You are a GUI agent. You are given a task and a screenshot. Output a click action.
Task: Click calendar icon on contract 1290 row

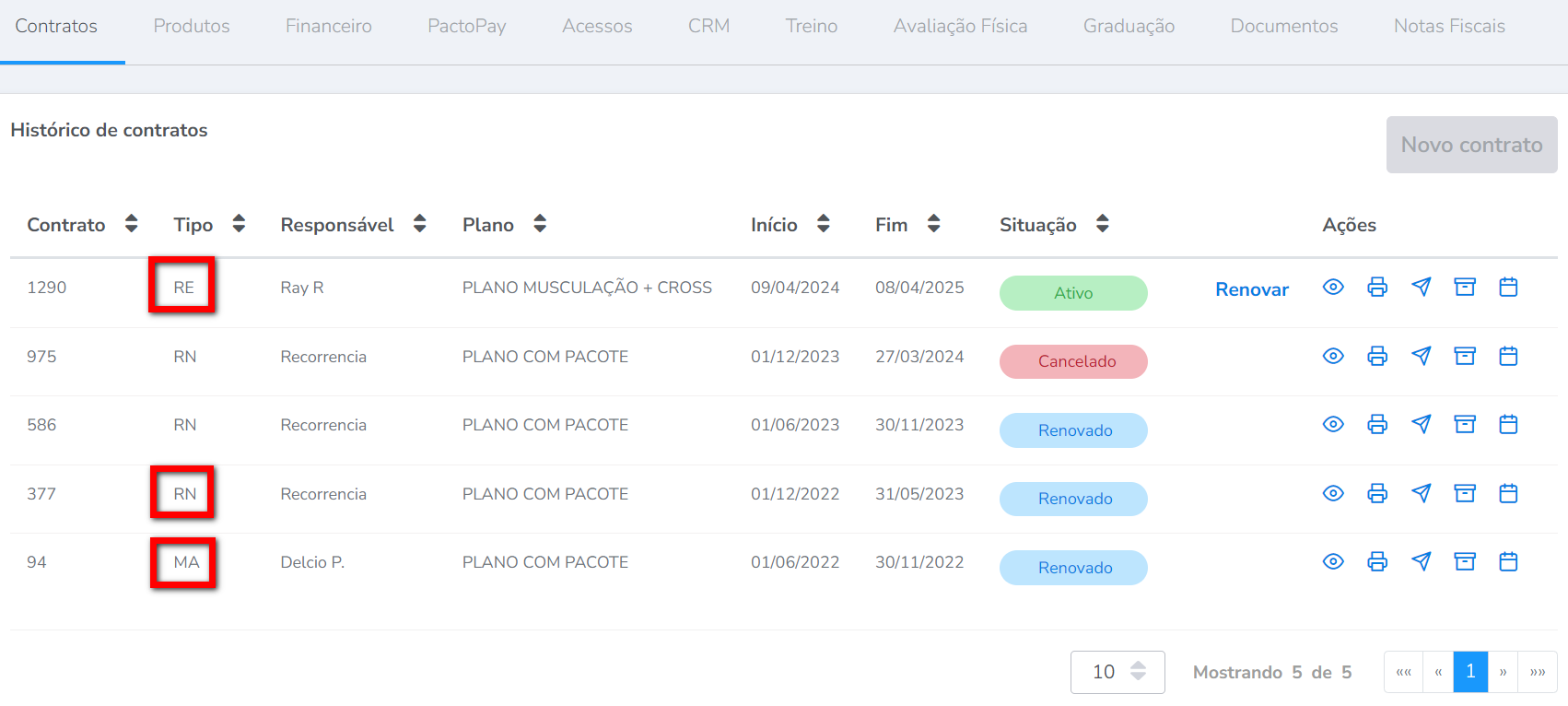1508,288
